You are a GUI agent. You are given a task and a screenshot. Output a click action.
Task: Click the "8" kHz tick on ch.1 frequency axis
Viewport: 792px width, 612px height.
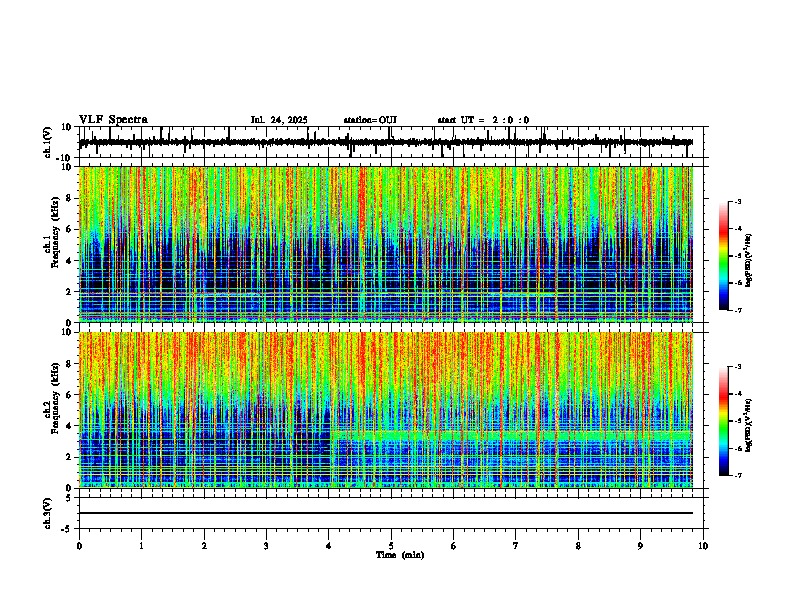tap(70, 198)
